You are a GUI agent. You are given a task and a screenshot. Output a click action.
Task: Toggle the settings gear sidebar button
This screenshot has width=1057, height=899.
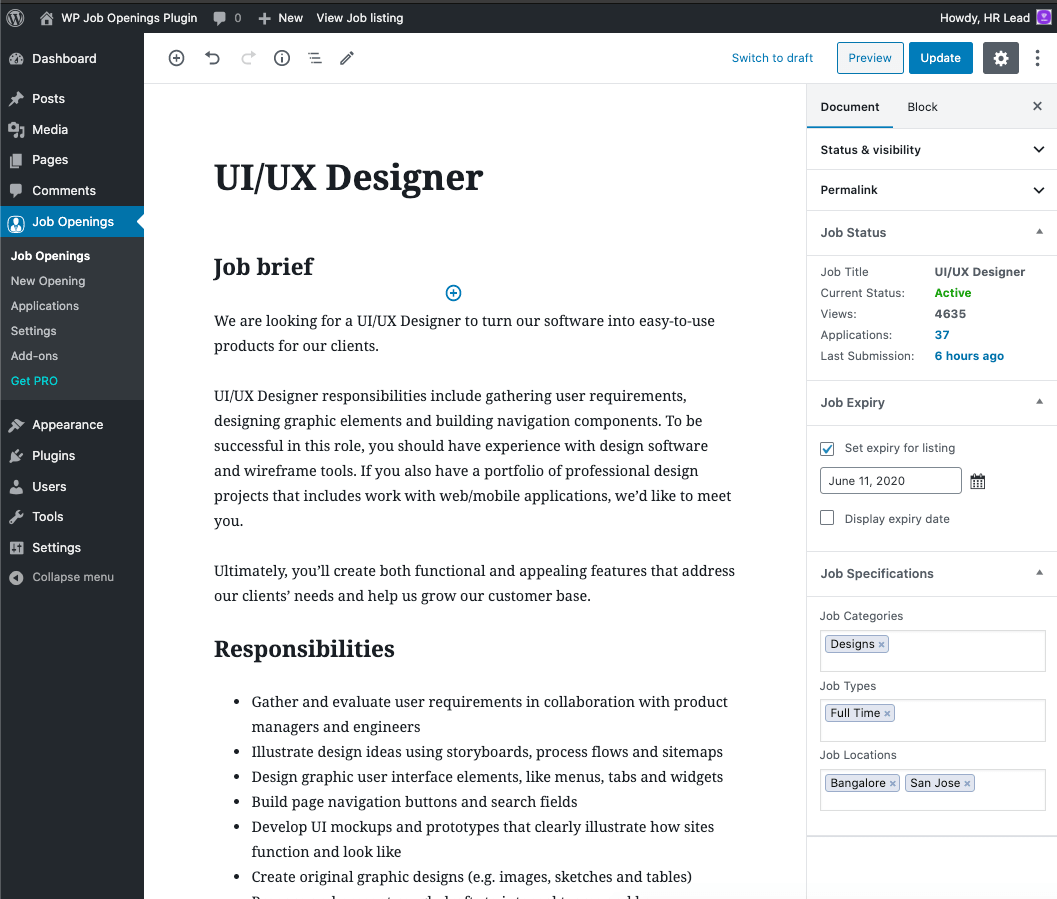1000,58
